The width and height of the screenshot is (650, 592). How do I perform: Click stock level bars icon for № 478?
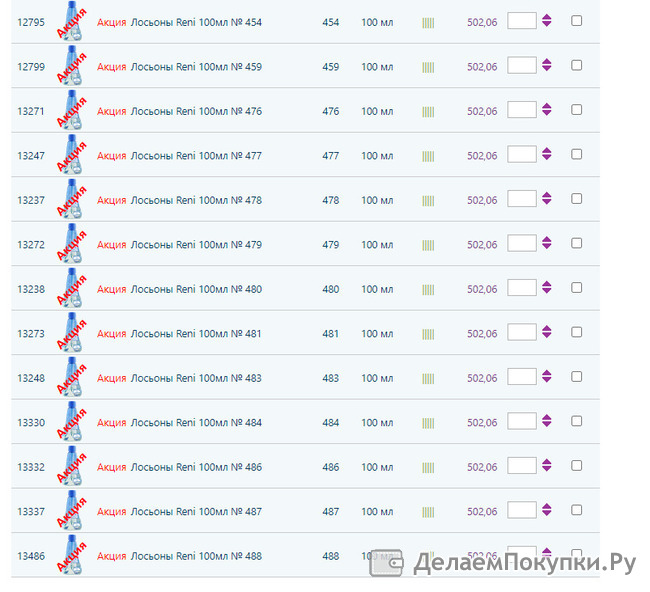428,201
